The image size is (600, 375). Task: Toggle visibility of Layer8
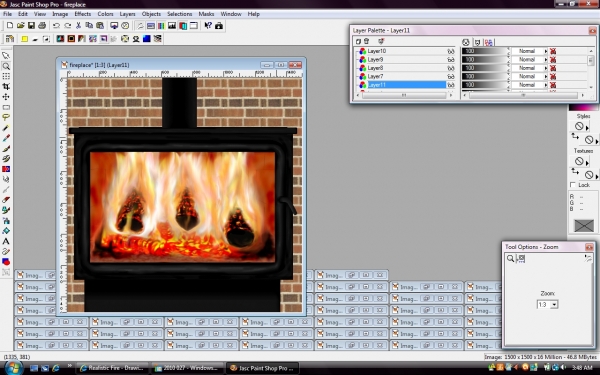click(451, 68)
